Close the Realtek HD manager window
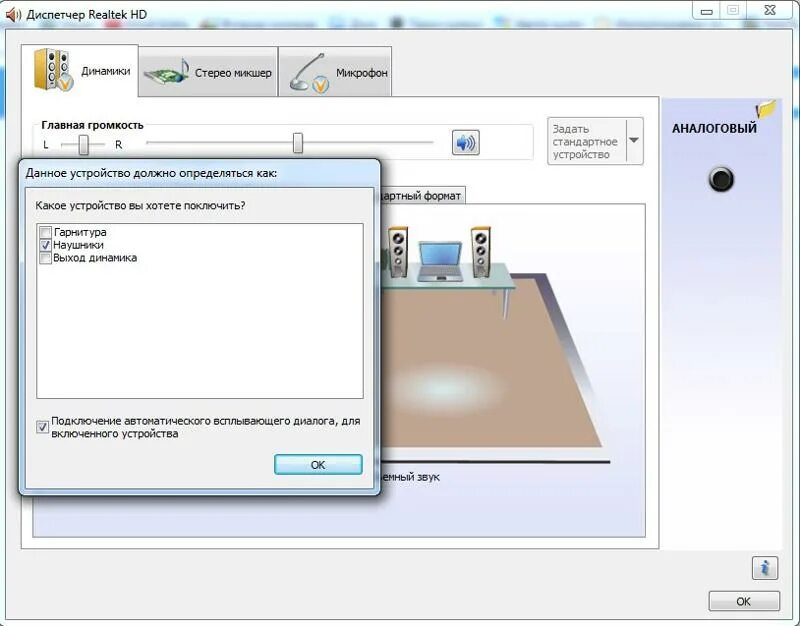Viewport: 800px width, 626px height. click(x=769, y=10)
